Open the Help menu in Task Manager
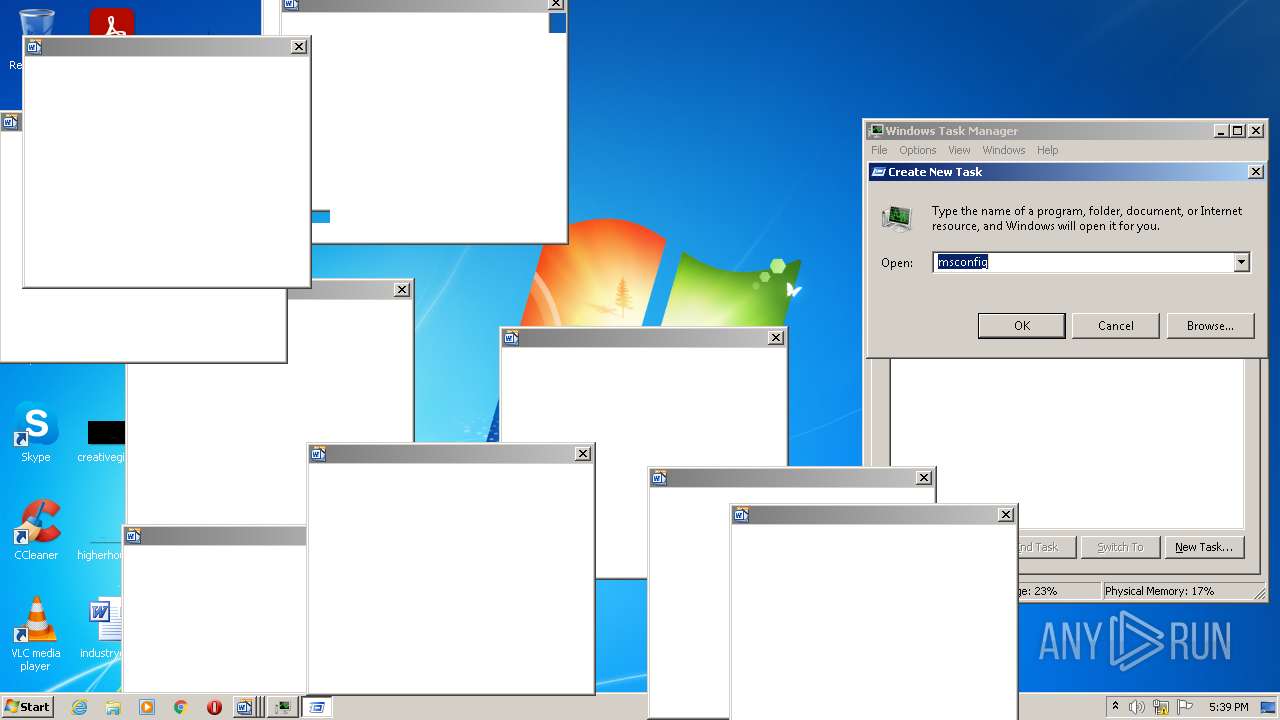The image size is (1280, 720). (1047, 150)
